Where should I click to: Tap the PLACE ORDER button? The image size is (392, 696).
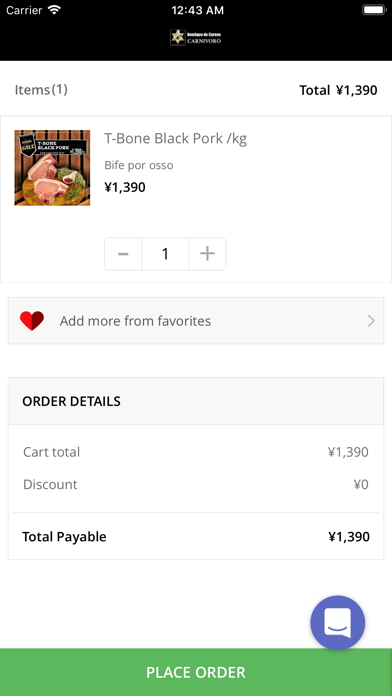coord(196,672)
